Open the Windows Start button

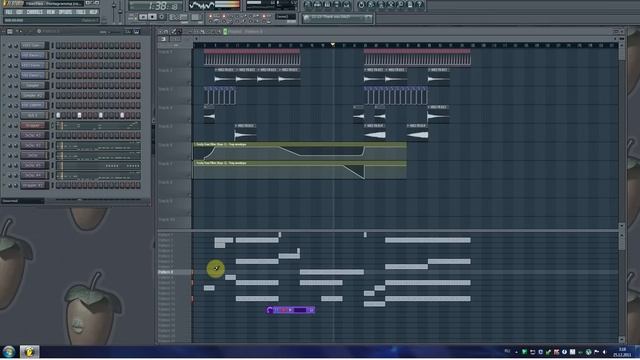click(x=9, y=351)
